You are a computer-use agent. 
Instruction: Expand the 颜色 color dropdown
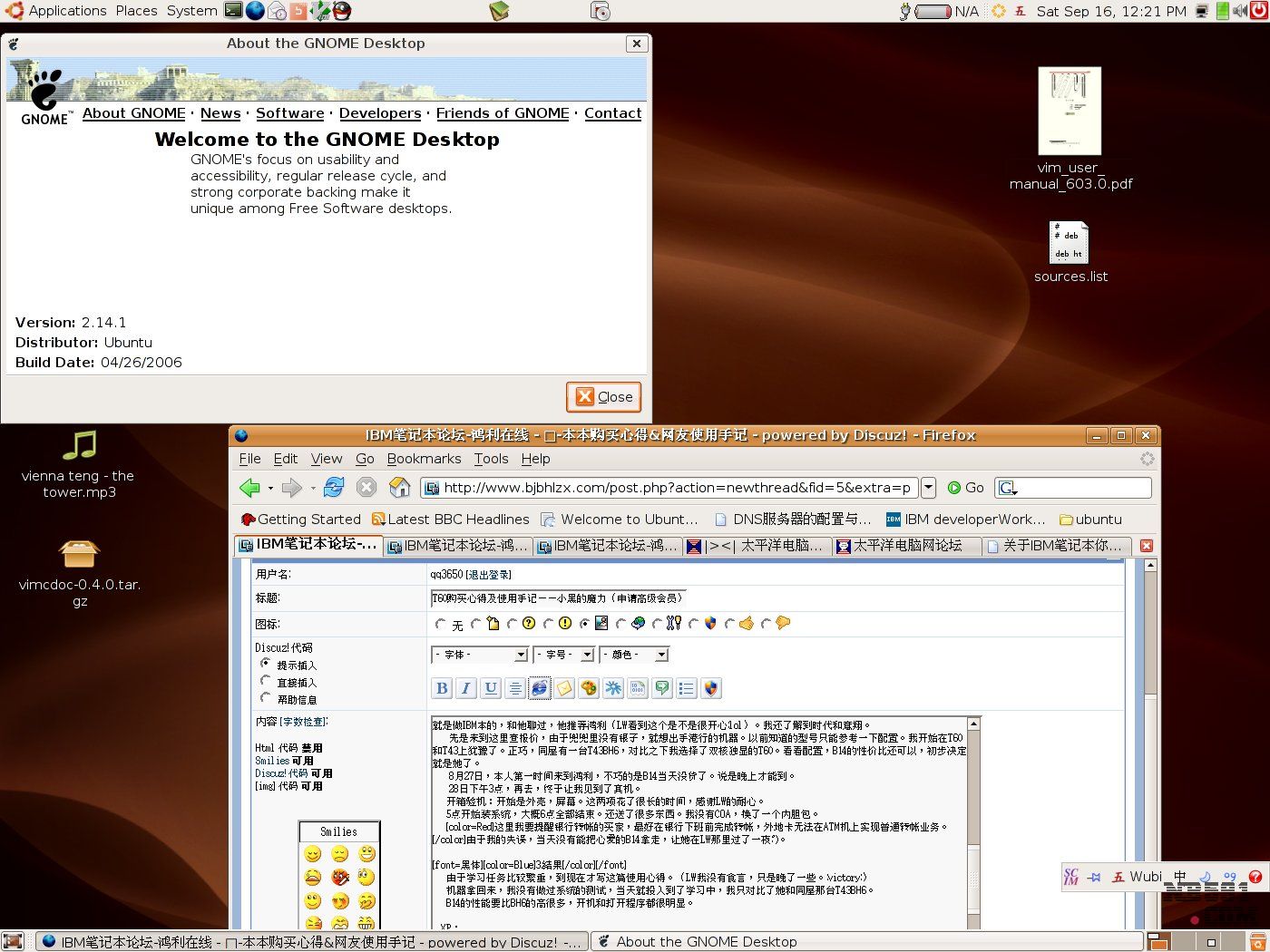634,655
